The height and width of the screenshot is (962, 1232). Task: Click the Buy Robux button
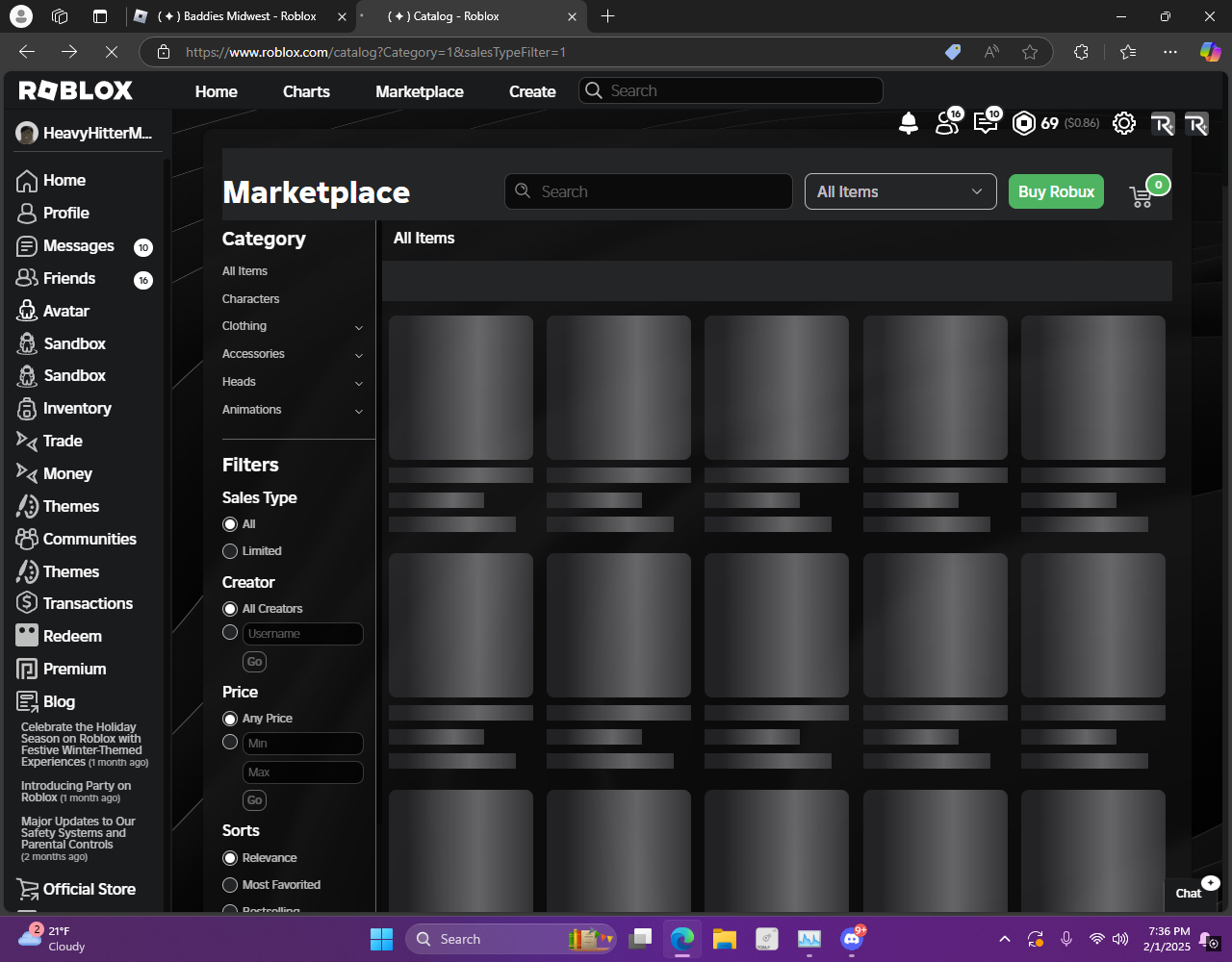pos(1056,191)
